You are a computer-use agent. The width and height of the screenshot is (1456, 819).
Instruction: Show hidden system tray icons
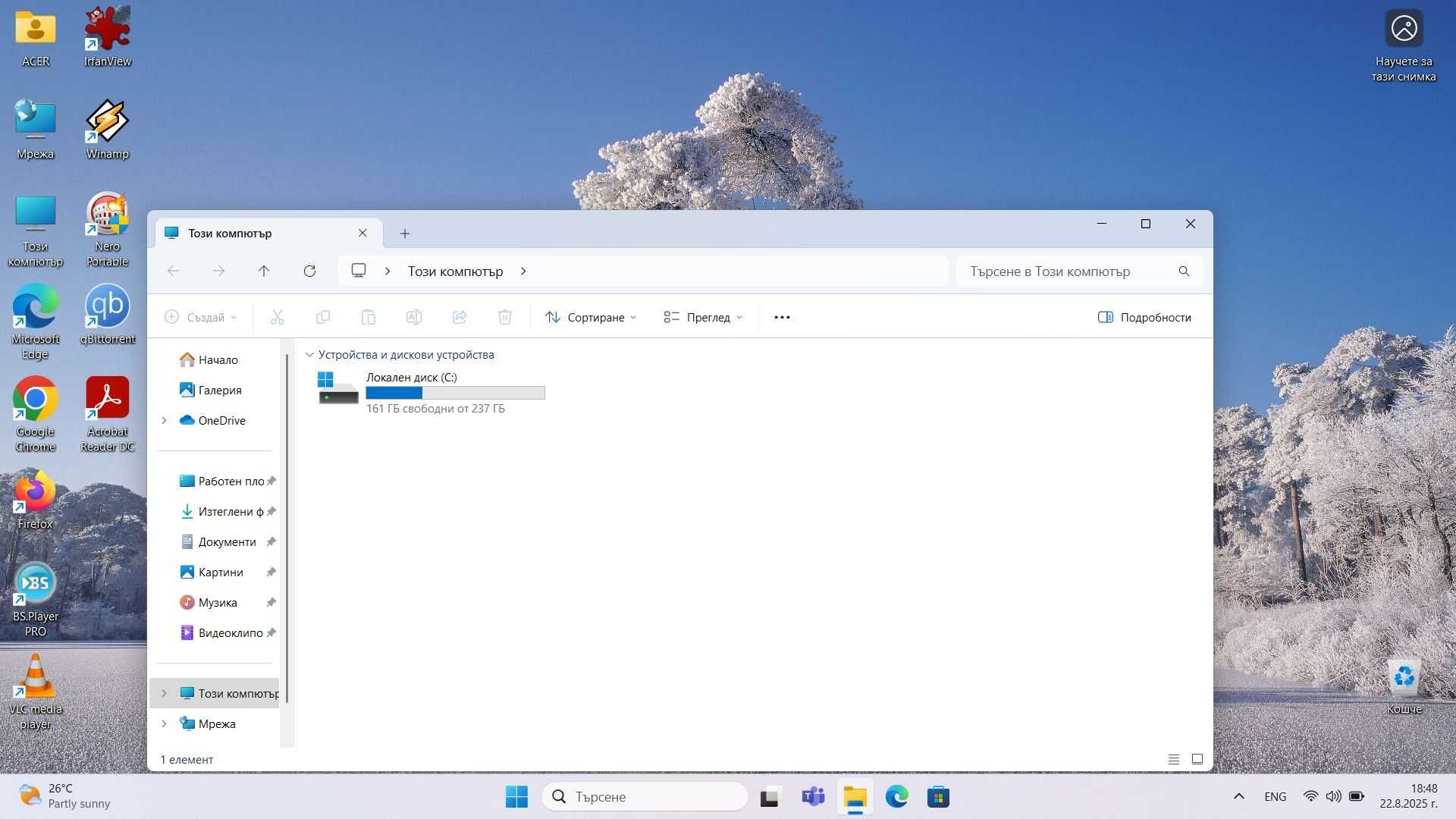(x=1238, y=797)
